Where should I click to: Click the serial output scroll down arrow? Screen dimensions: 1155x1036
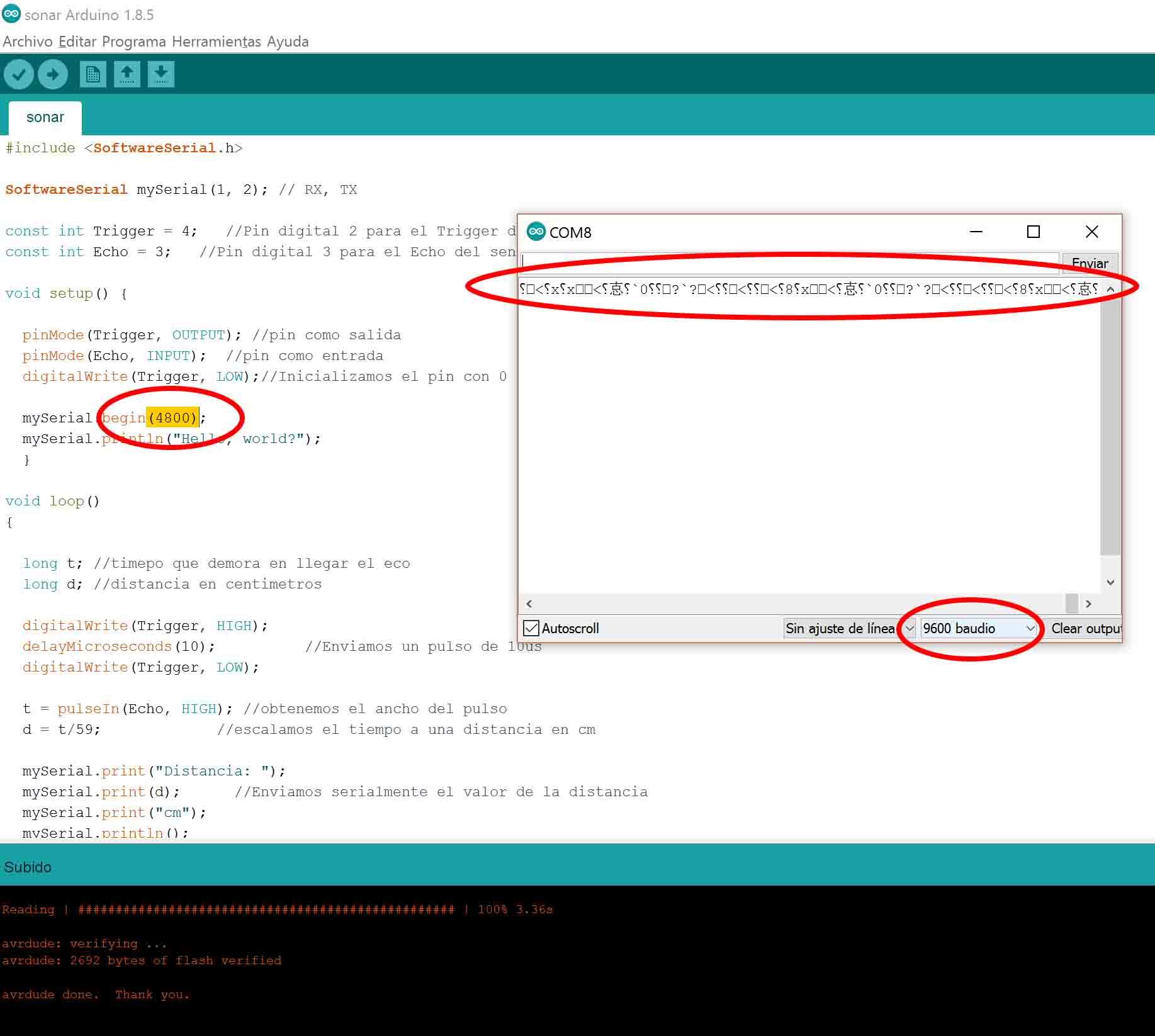[x=1110, y=582]
